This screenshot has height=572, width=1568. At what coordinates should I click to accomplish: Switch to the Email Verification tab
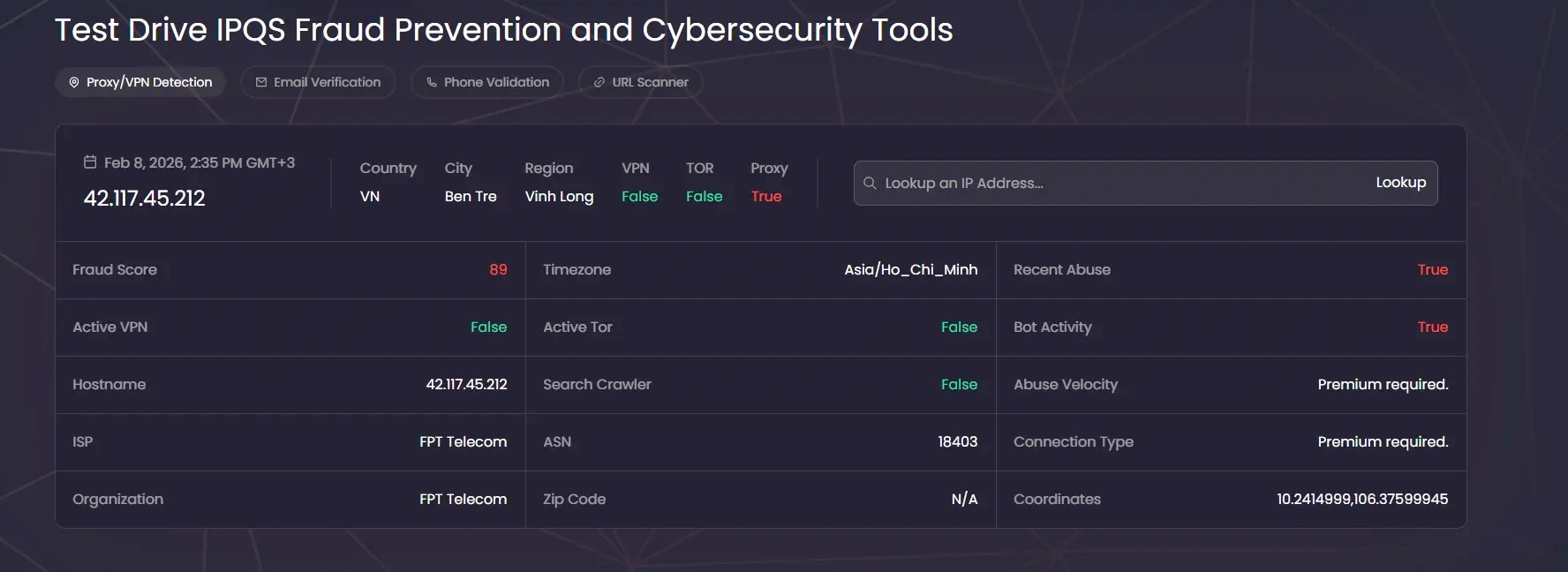318,82
